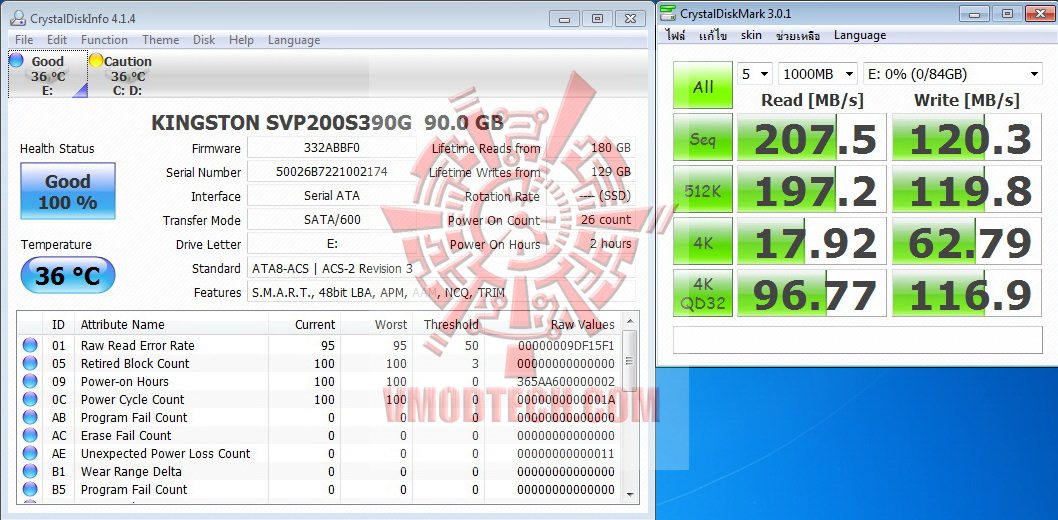The image size is (1058, 520).
Task: Click the Raw Values column header
Action: point(552,324)
